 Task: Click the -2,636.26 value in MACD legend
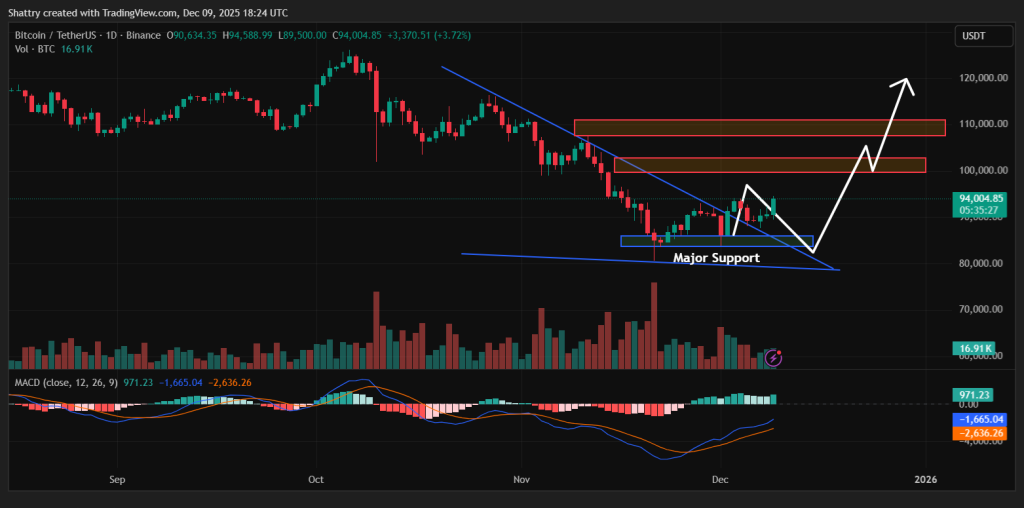click(230, 383)
